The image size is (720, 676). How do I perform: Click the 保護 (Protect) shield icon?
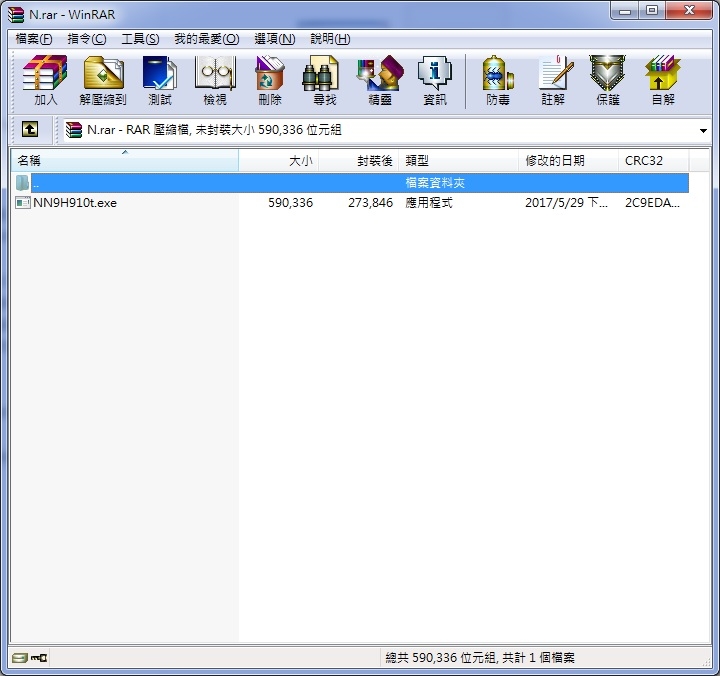608,80
